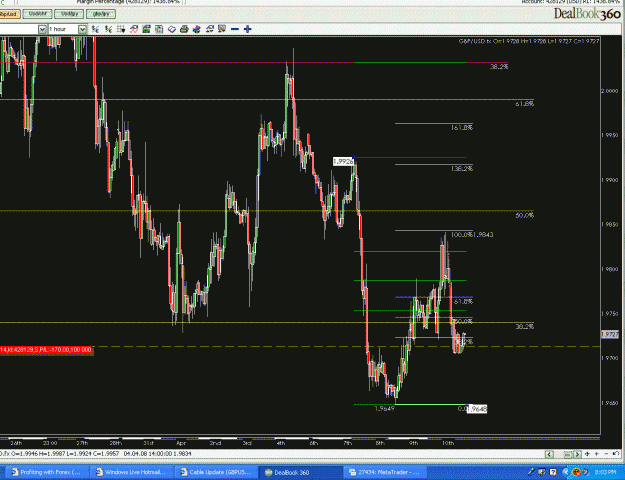Screen dimensions: 625x480
Task: Click the 1.9649 low price text
Action: [384, 409]
